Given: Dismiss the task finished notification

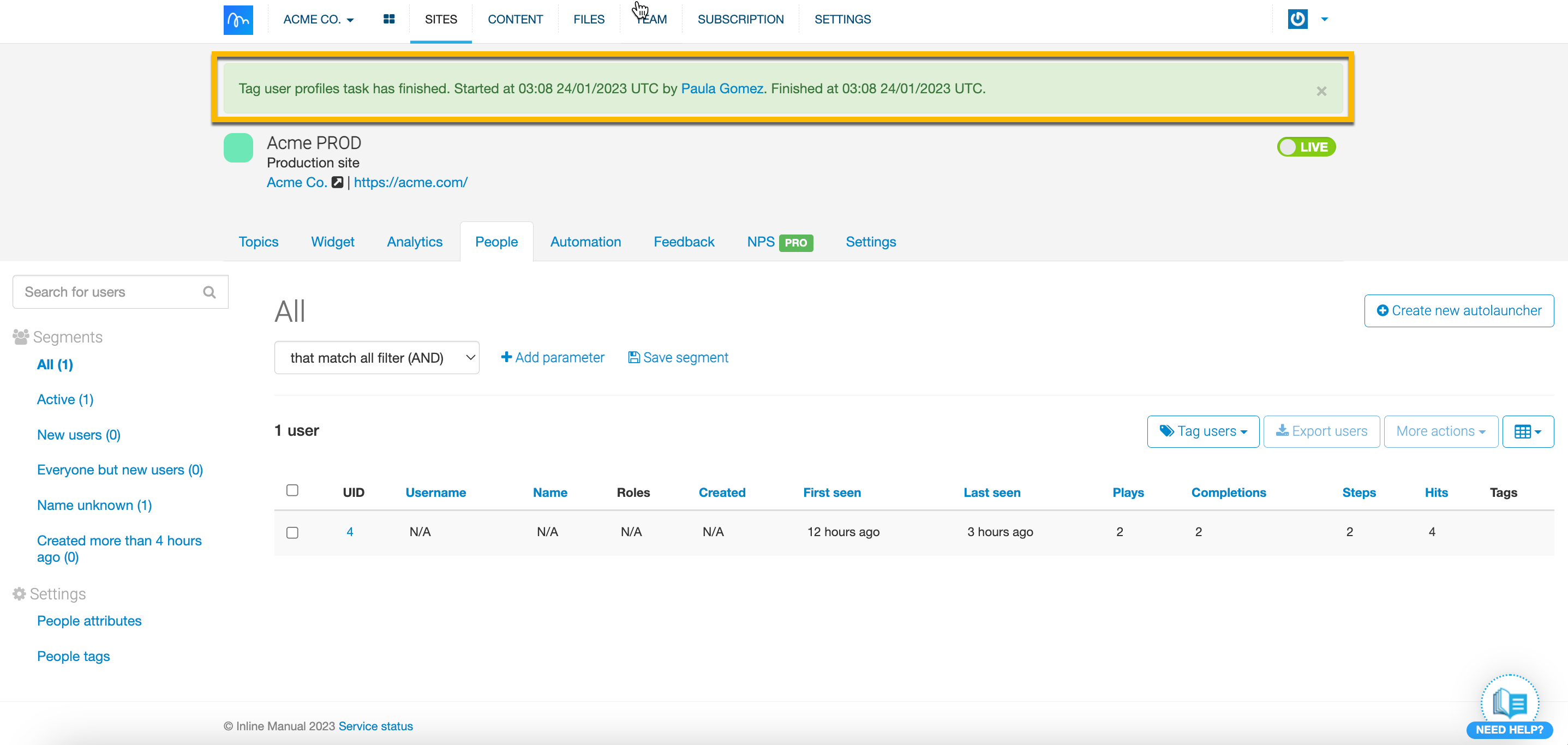Looking at the screenshot, I should 1321,91.
